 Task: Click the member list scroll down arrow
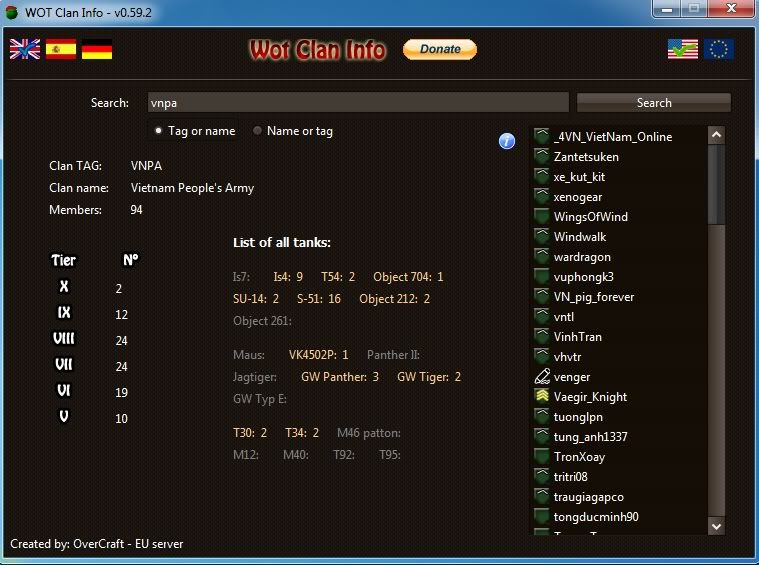pos(716,526)
